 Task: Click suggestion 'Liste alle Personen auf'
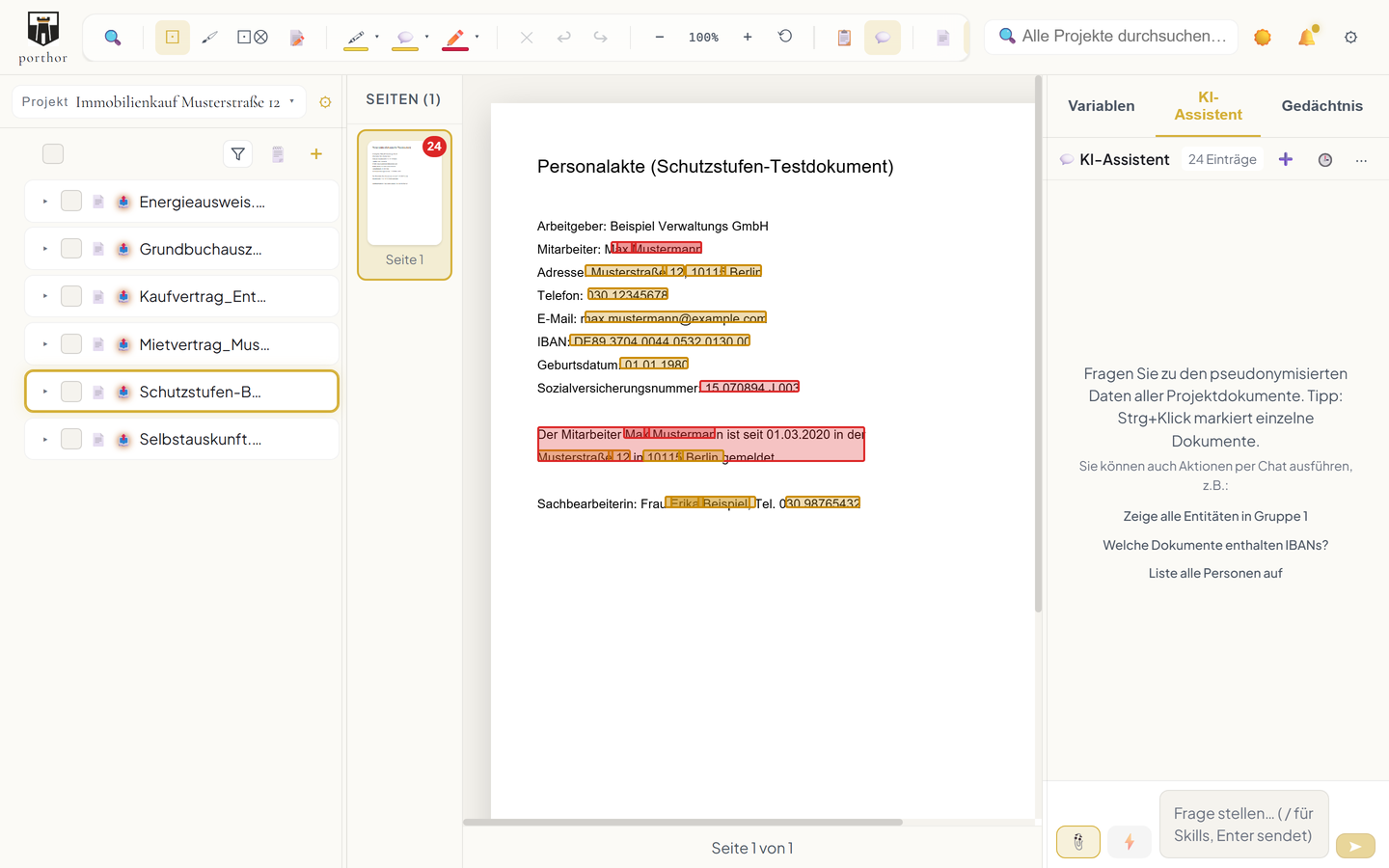[1215, 573]
